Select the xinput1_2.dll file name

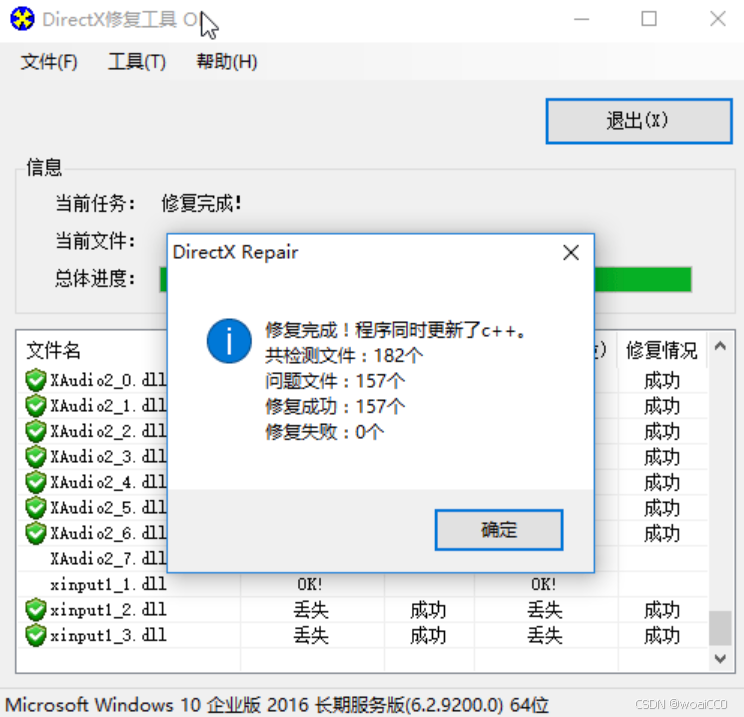point(108,610)
